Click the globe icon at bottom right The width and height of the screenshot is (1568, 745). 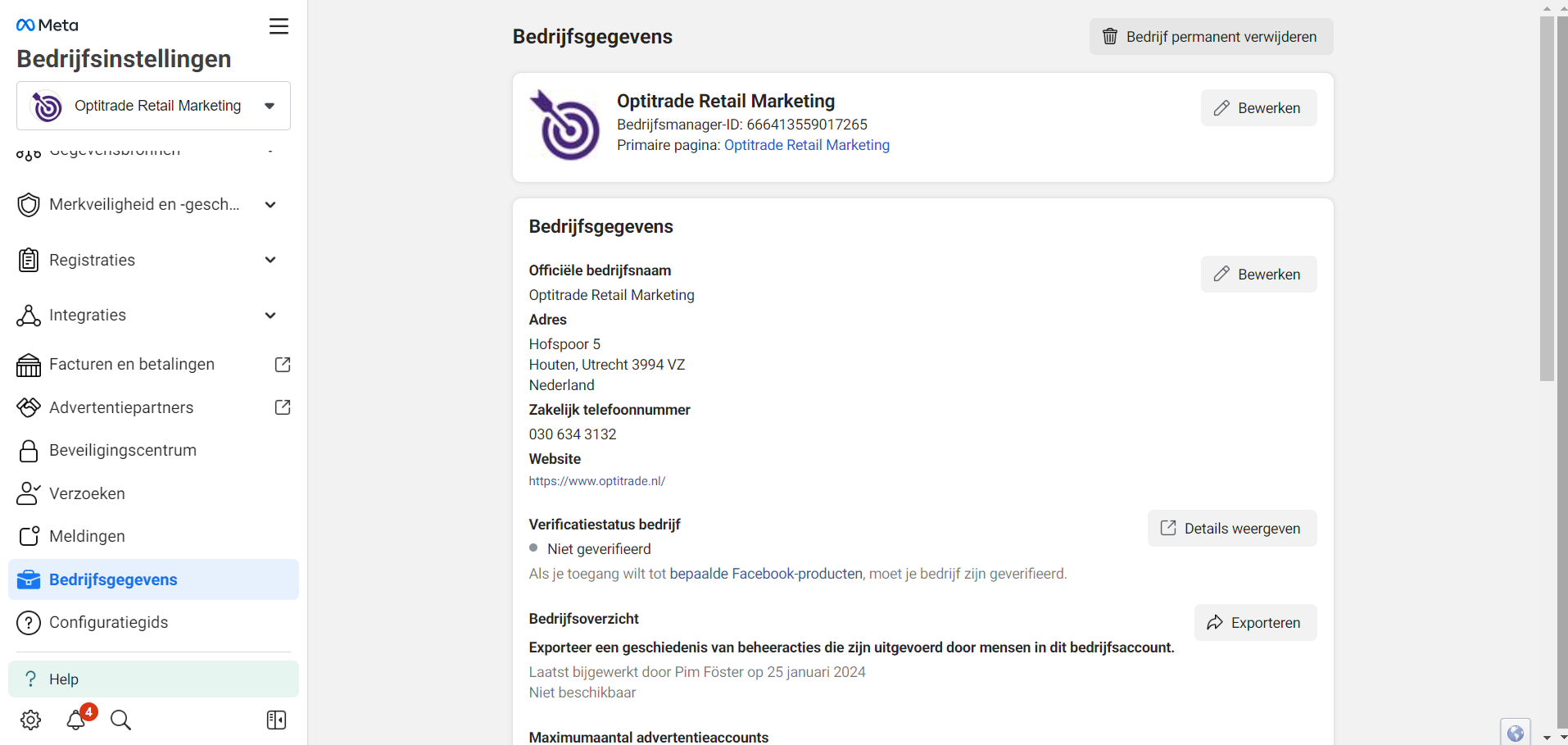1516,733
